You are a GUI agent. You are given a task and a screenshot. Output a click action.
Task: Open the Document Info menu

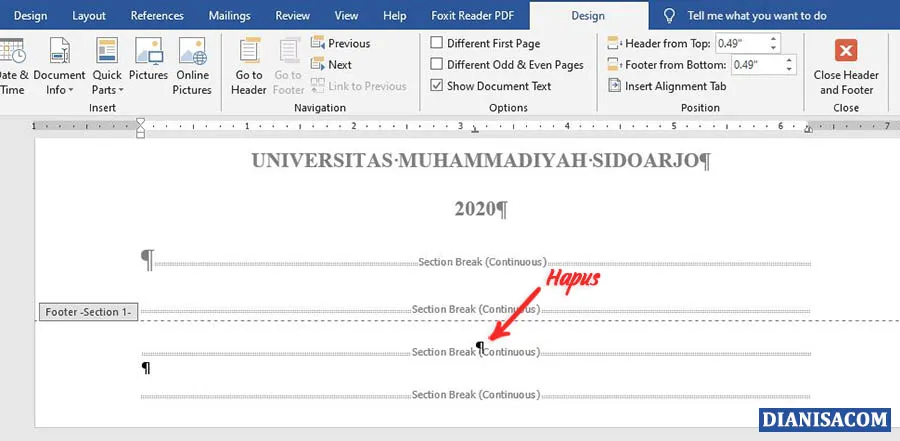coord(59,66)
